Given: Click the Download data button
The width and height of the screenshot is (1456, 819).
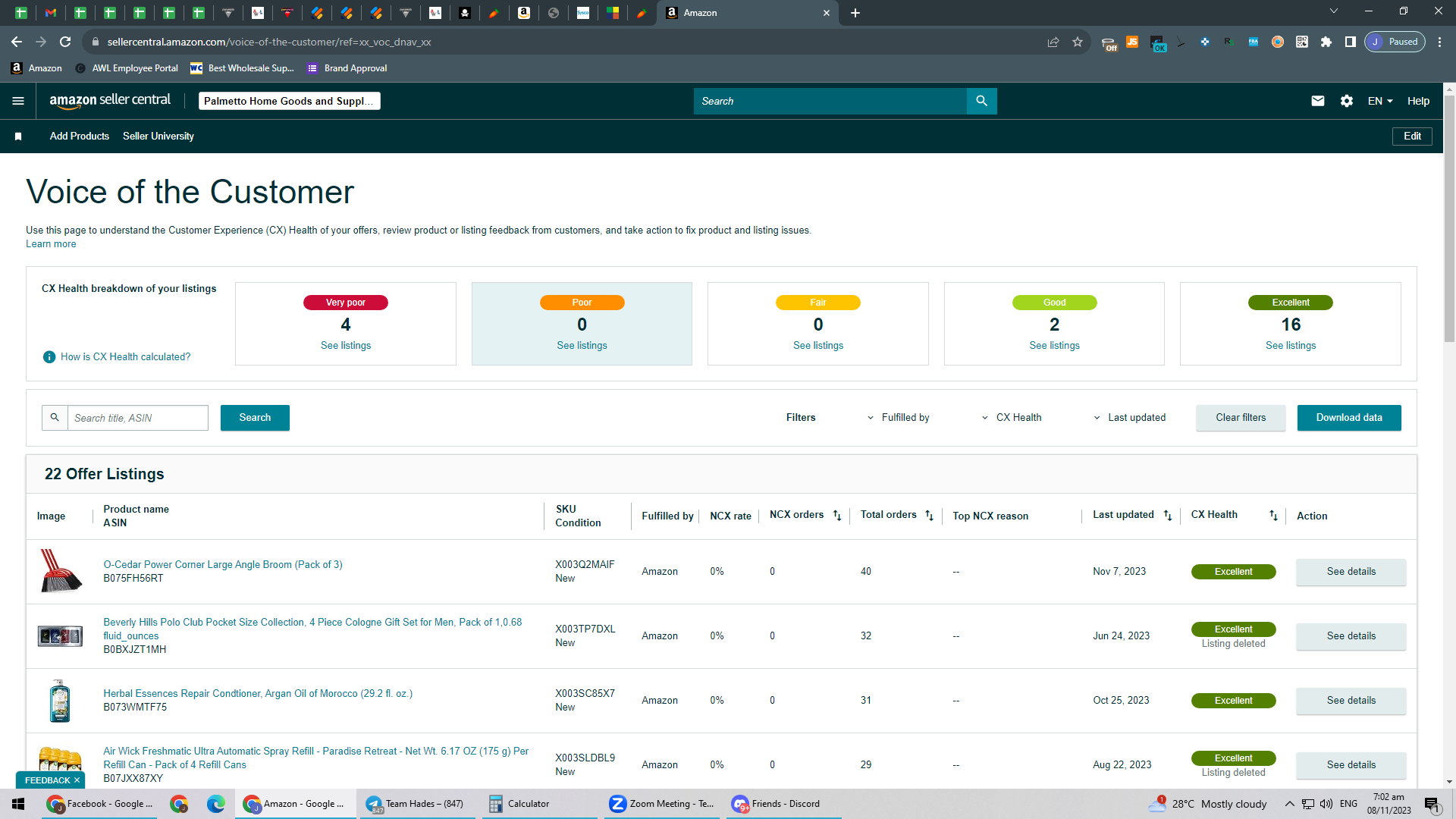Looking at the screenshot, I should click(x=1349, y=418).
